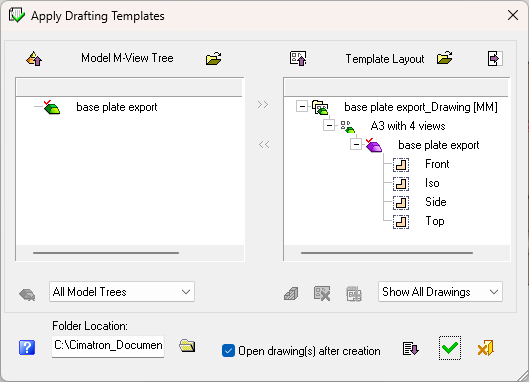
Task: Confirm with the green check mark button
Action: [450, 348]
